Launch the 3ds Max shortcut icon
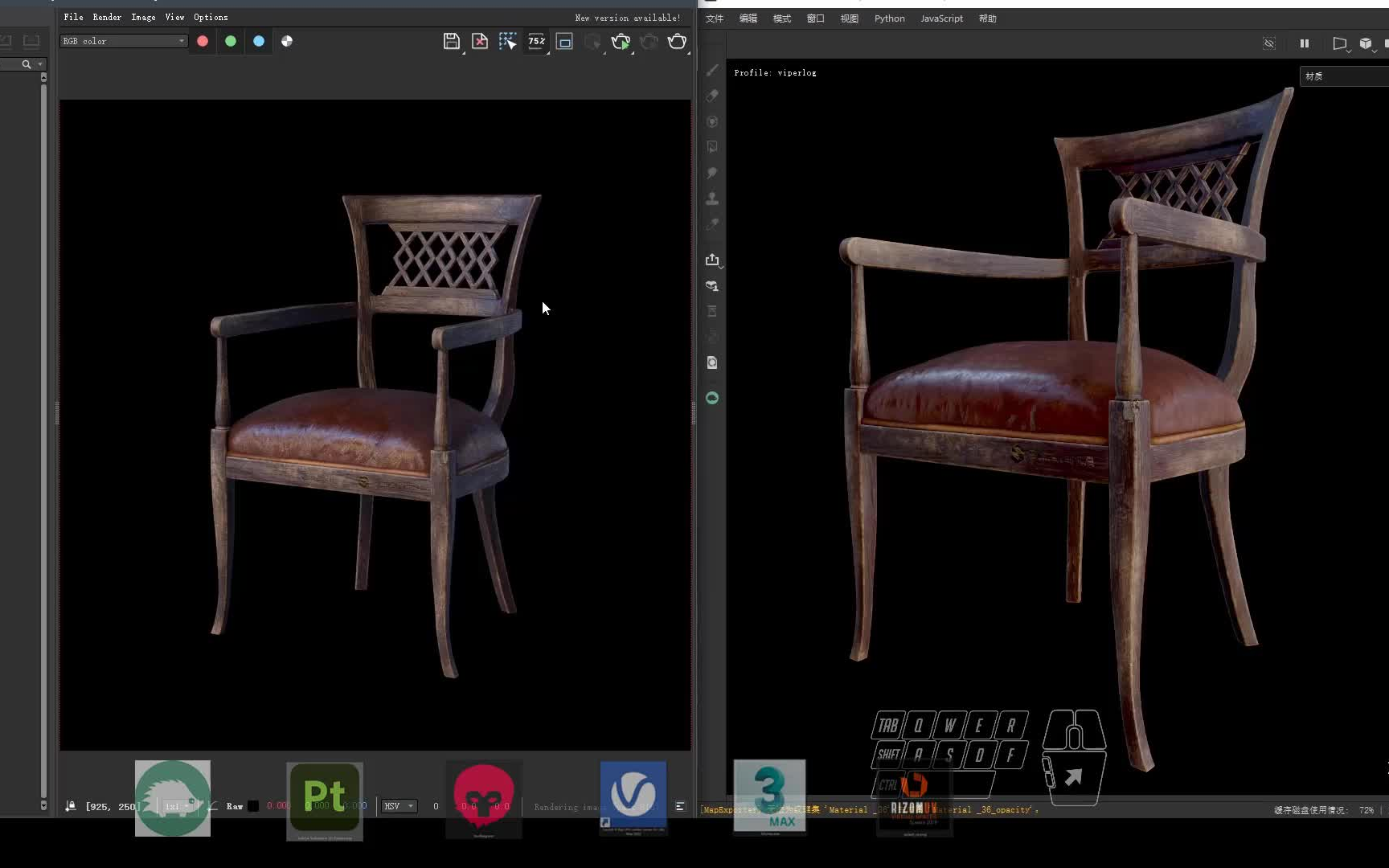 coord(769,797)
